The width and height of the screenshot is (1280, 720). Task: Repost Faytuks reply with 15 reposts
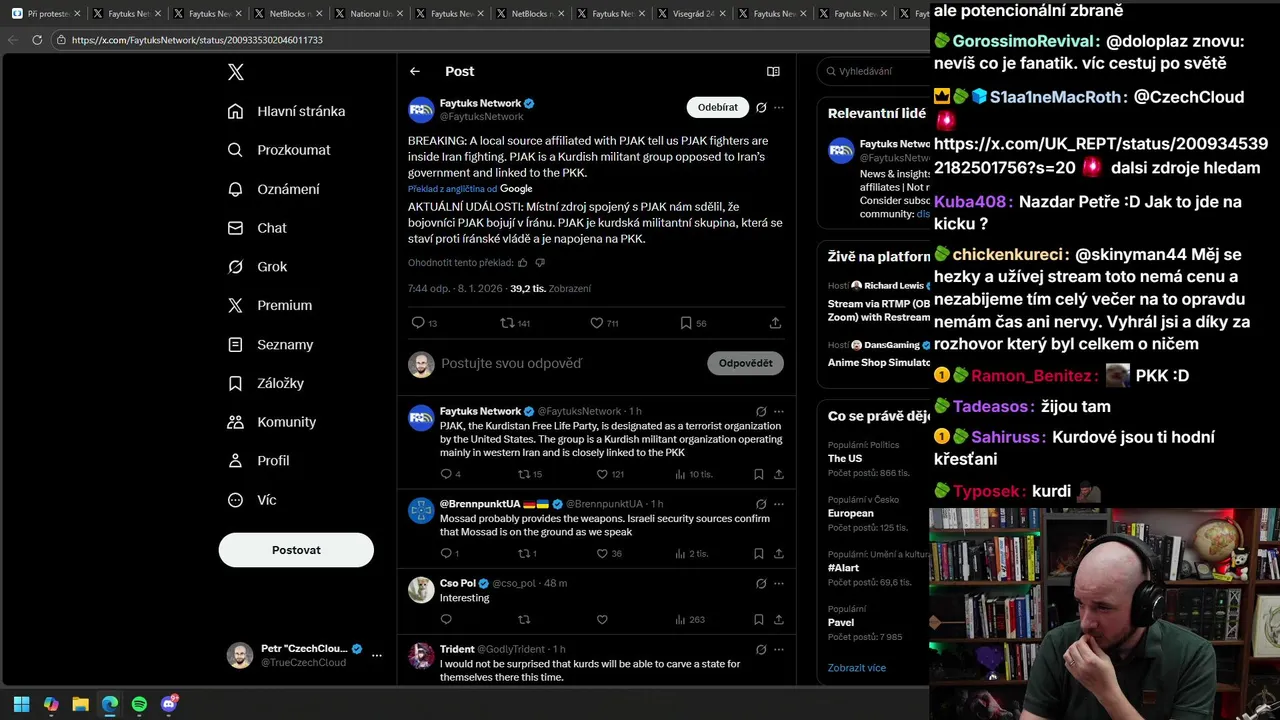[530, 474]
